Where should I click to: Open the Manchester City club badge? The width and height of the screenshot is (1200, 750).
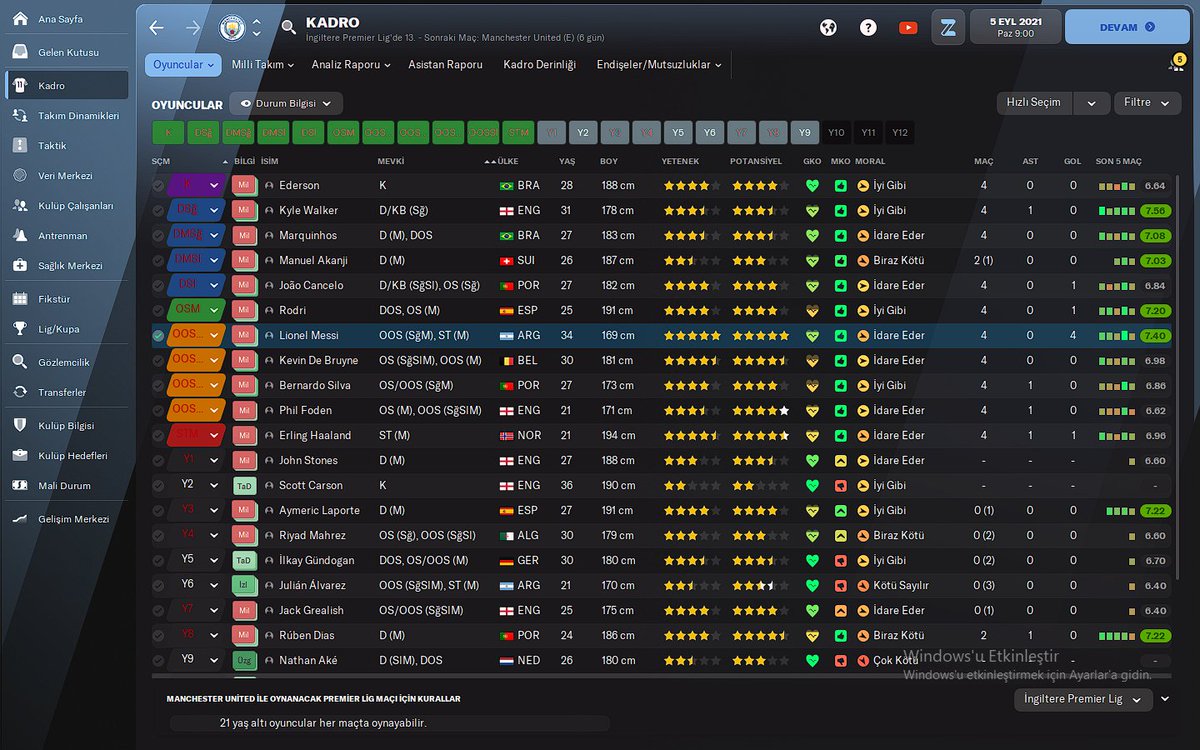[x=231, y=28]
